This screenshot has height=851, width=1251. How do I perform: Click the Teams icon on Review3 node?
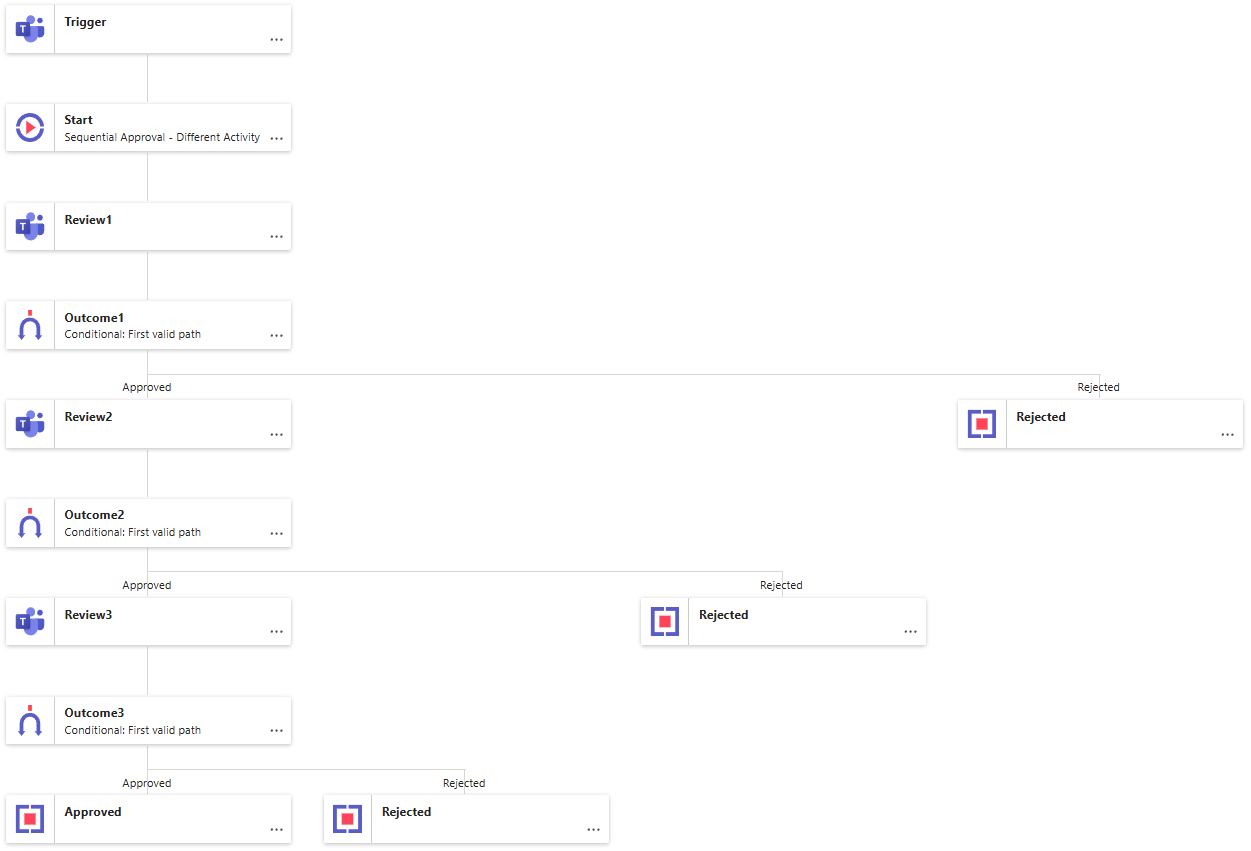(30, 622)
